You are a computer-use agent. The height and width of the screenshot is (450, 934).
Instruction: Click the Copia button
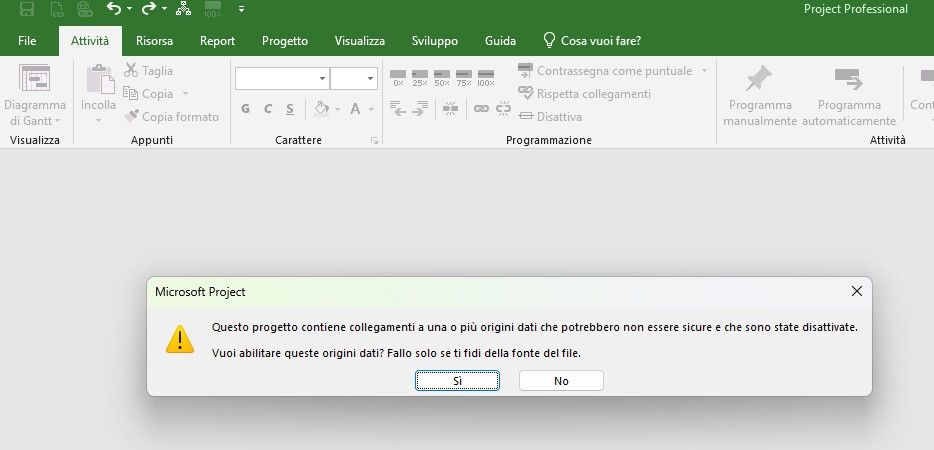(148, 94)
